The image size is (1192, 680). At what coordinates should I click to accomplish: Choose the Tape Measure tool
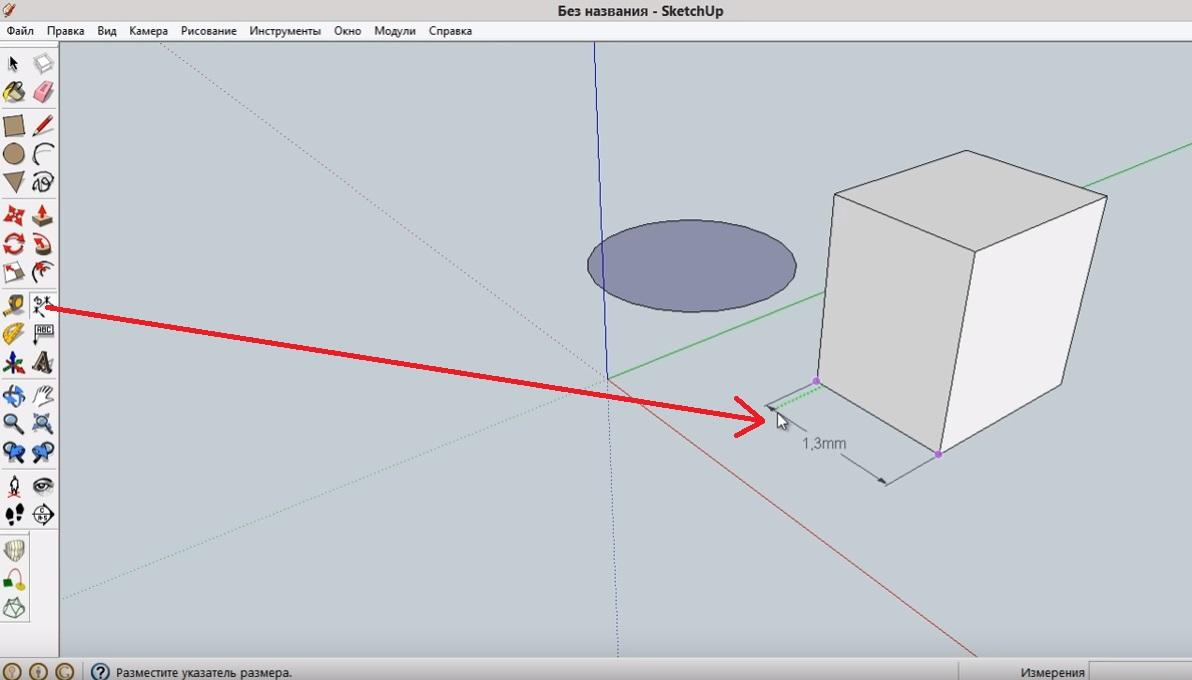click(x=14, y=305)
